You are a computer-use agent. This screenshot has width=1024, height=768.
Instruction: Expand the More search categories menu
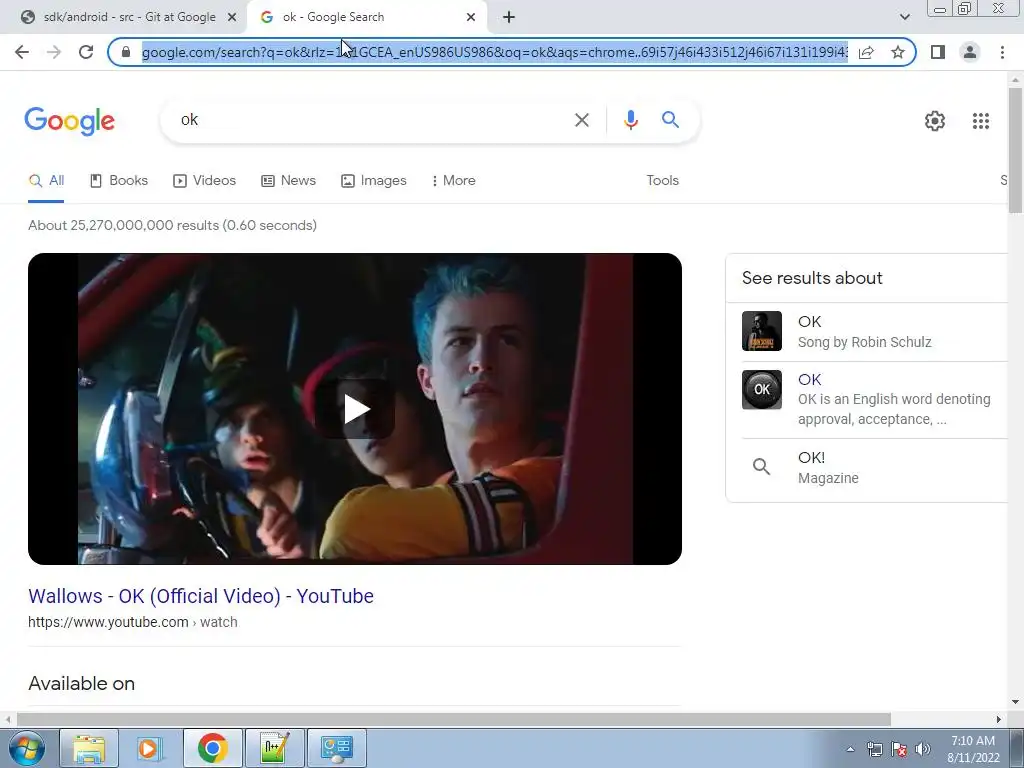pyautogui.click(x=453, y=181)
